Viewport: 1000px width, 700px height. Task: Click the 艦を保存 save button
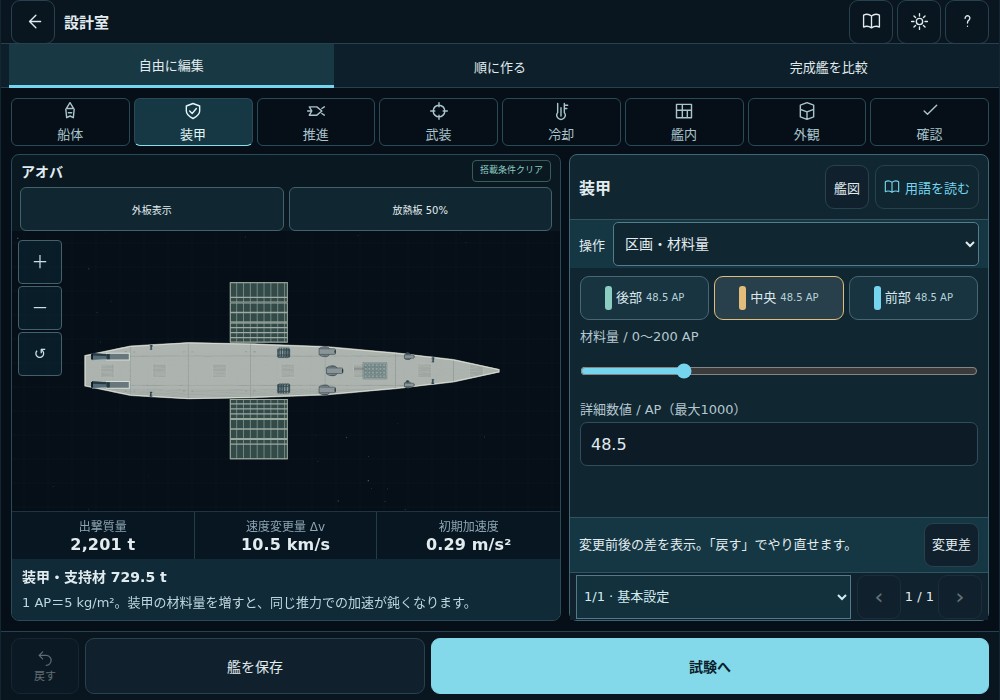[254, 666]
